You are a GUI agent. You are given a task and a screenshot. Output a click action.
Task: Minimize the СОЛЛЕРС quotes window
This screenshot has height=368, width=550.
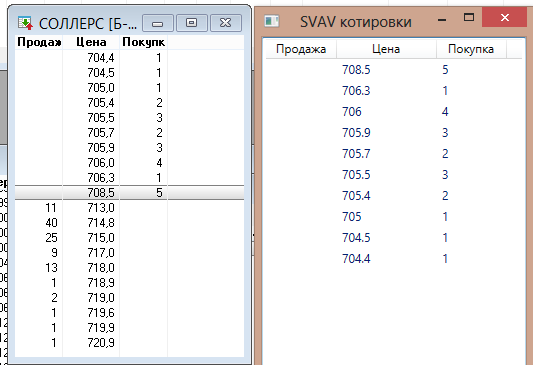157,23
